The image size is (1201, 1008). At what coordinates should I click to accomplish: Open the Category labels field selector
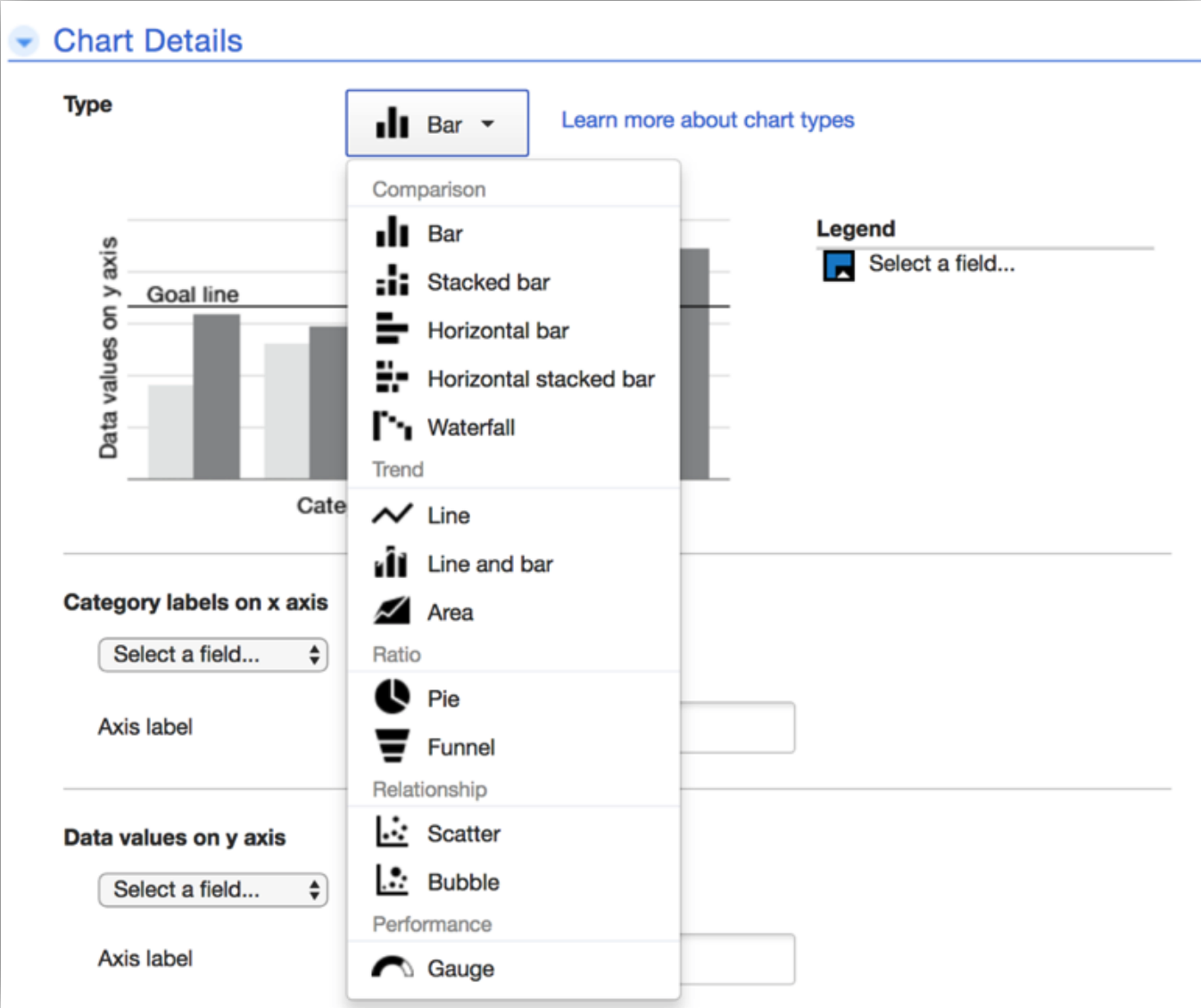click(212, 654)
